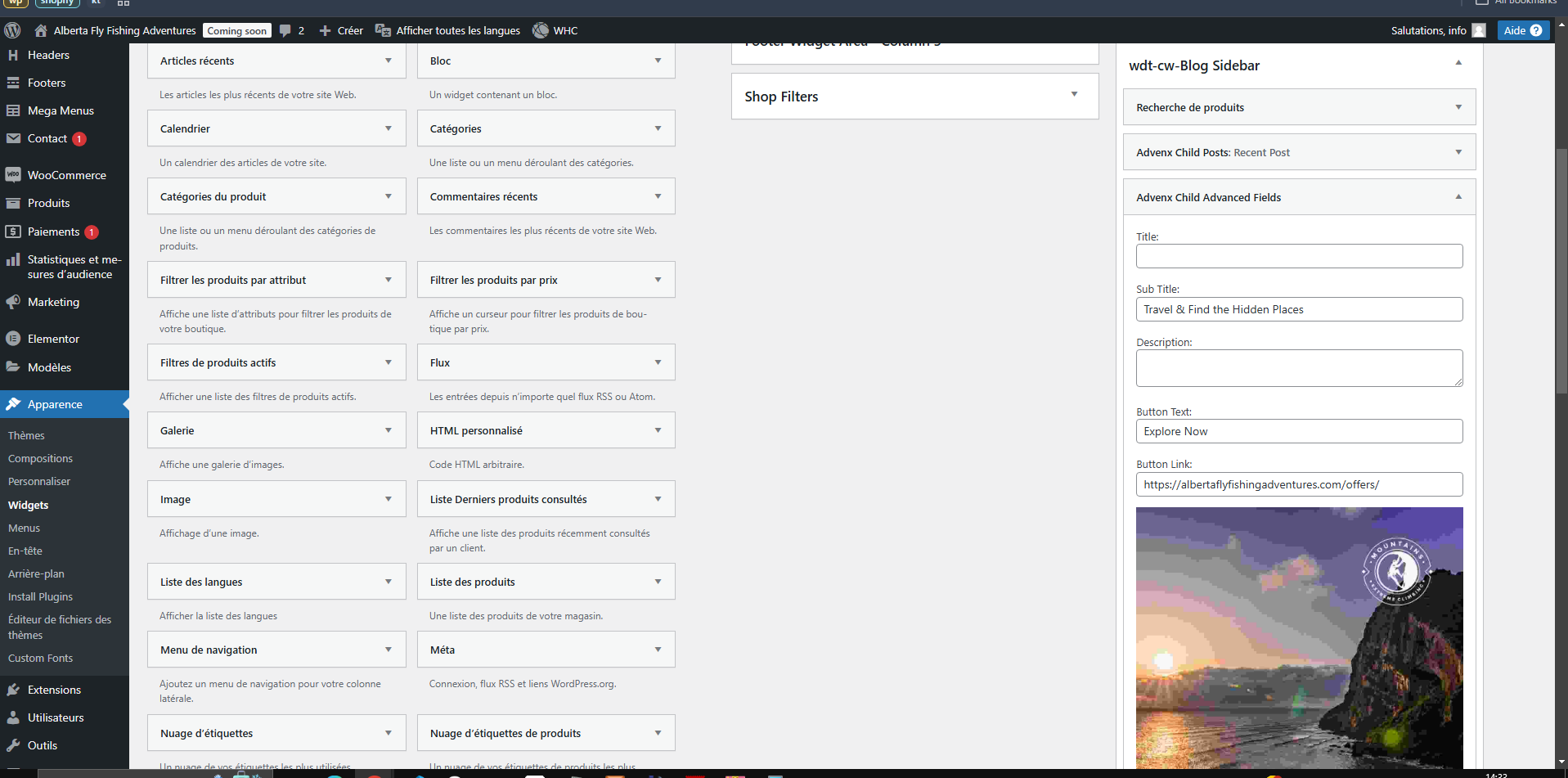
Task: Open the Thèmes submenu item
Action: (x=26, y=435)
